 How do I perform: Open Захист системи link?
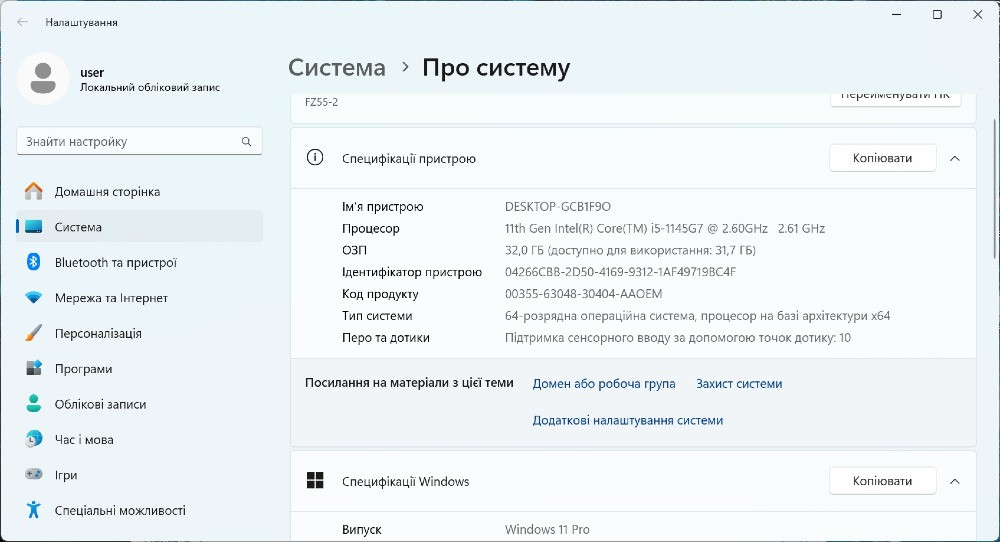pyautogui.click(x=739, y=384)
